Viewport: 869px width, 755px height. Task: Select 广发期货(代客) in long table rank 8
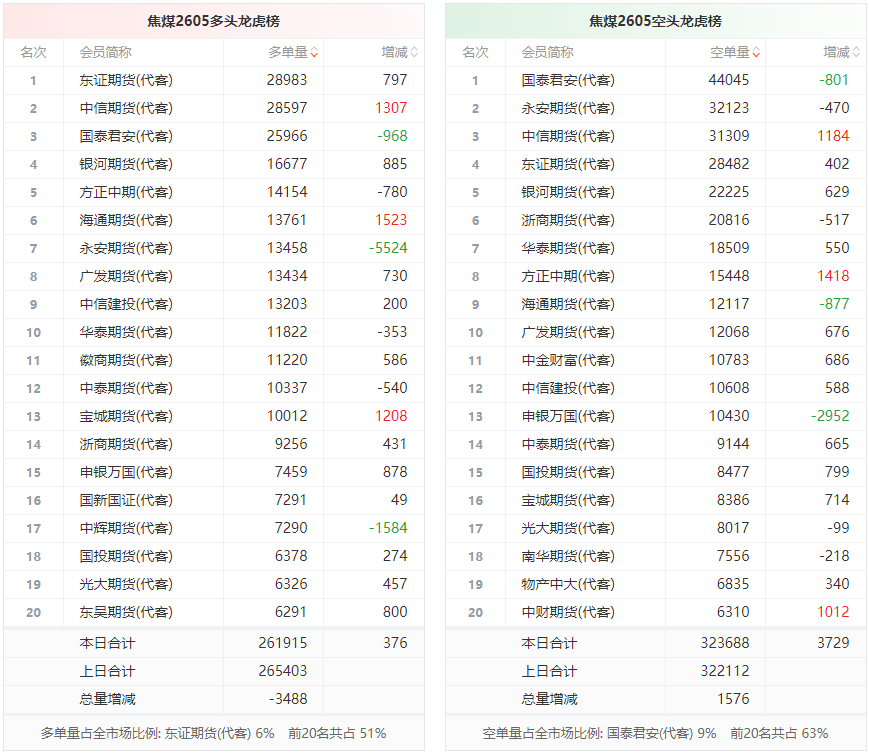coord(126,276)
